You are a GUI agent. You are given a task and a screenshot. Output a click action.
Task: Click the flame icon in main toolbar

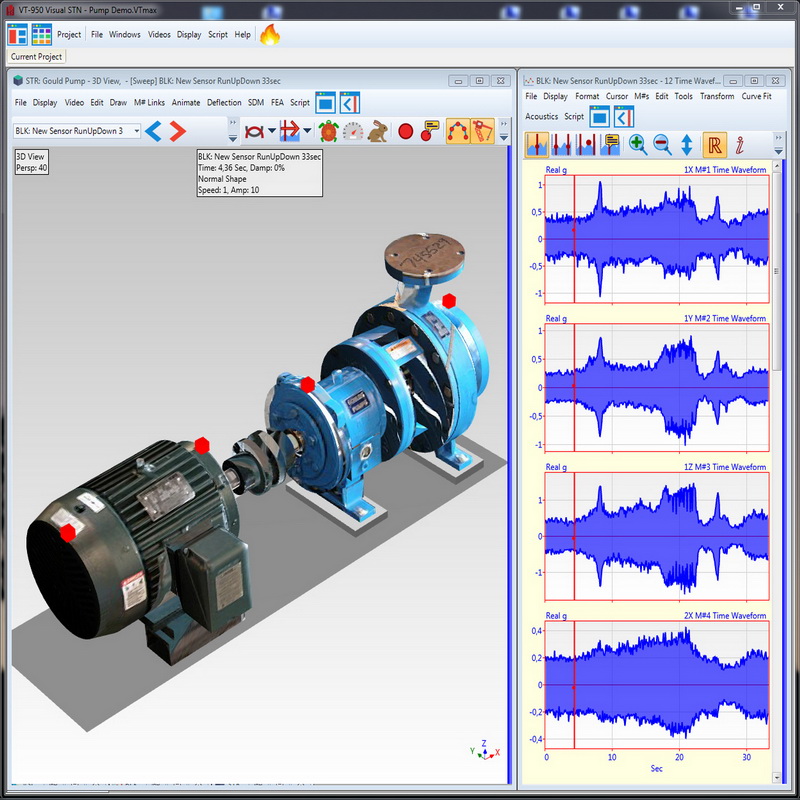coord(270,34)
